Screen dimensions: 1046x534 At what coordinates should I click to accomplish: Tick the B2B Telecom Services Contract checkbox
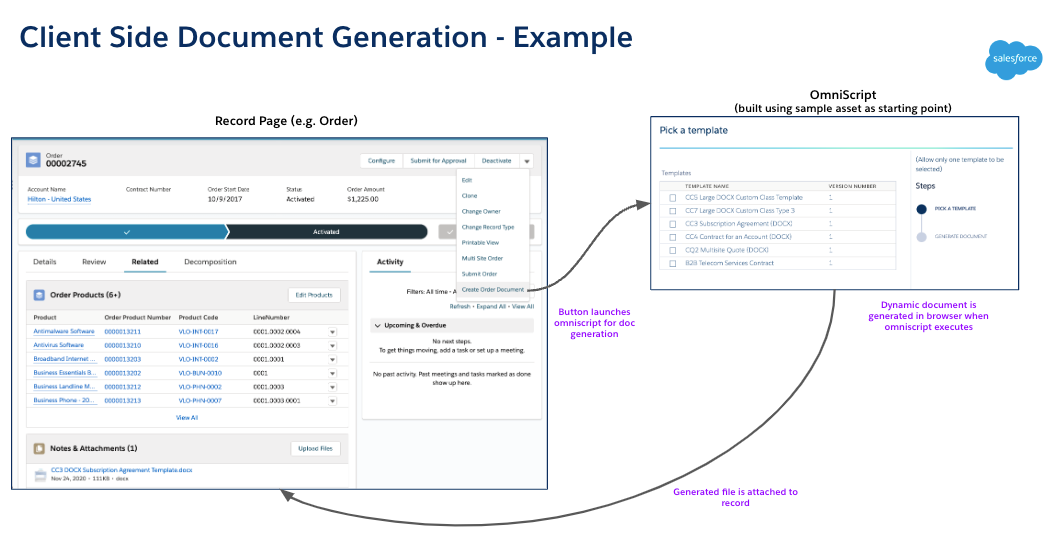tap(673, 263)
